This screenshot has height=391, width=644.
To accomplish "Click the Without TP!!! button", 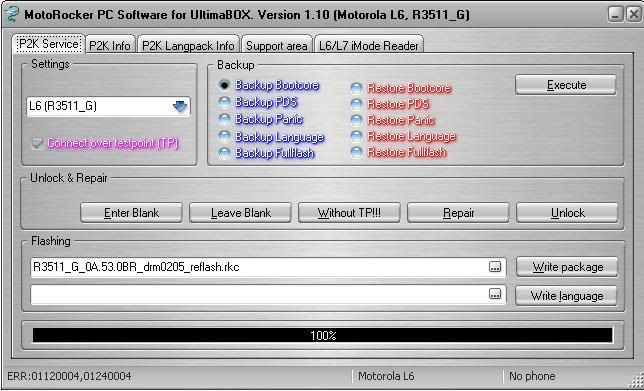I will (x=349, y=213).
